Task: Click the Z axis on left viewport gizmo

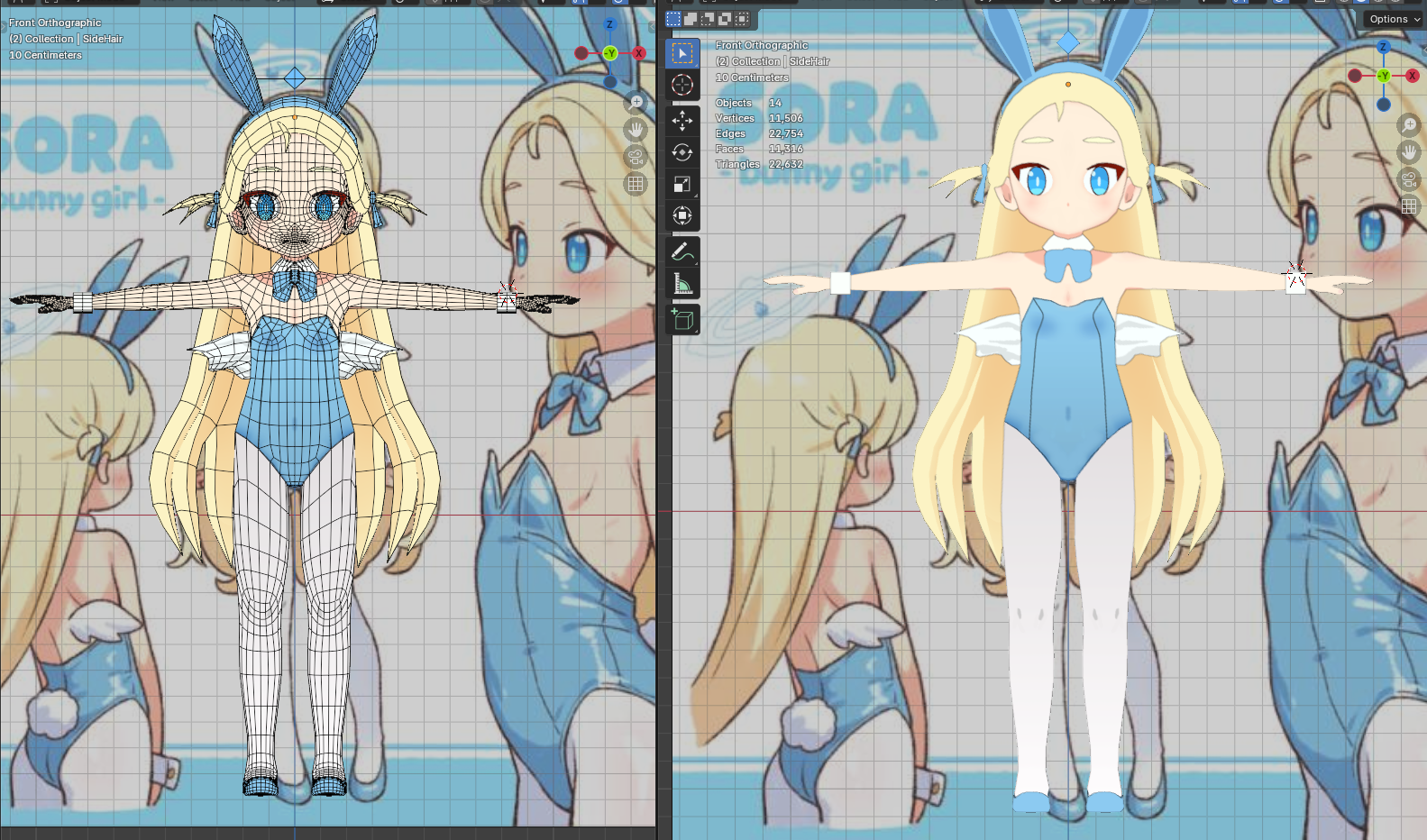Action: 610,24
